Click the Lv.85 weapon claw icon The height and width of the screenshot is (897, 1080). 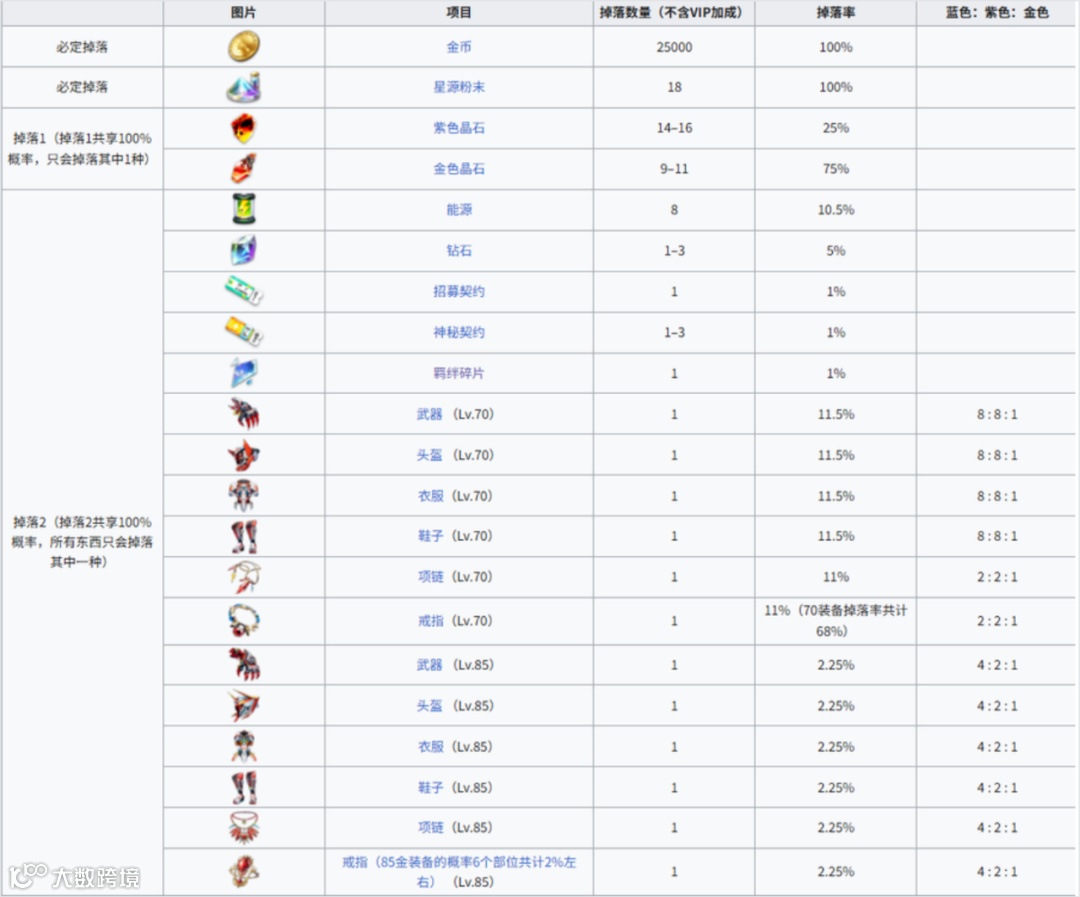[244, 665]
